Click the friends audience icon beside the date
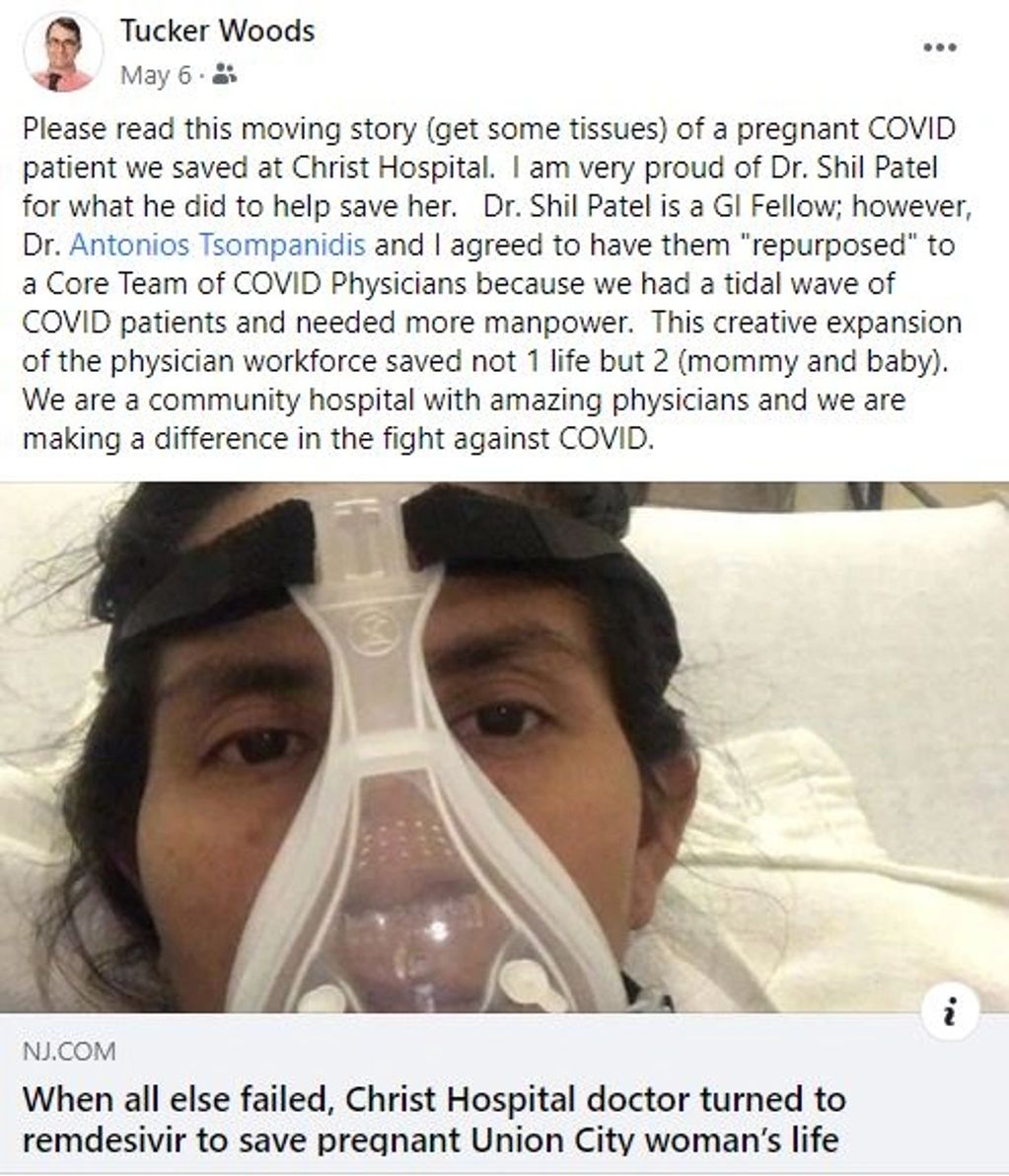1009x1176 pixels. (x=226, y=74)
